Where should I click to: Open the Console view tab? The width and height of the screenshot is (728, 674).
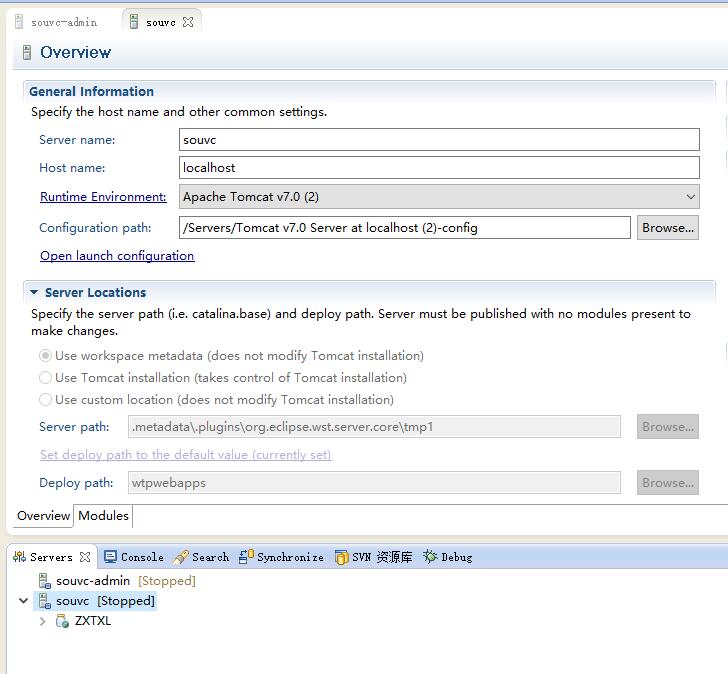(134, 557)
